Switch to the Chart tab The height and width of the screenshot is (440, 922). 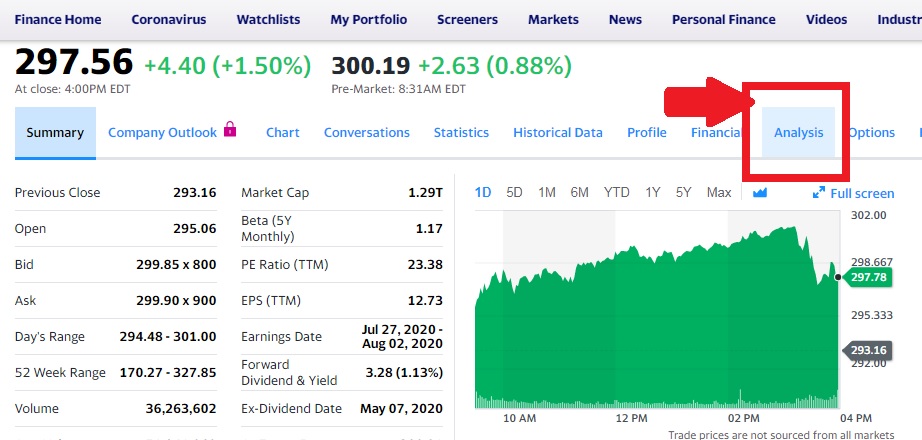tap(283, 133)
